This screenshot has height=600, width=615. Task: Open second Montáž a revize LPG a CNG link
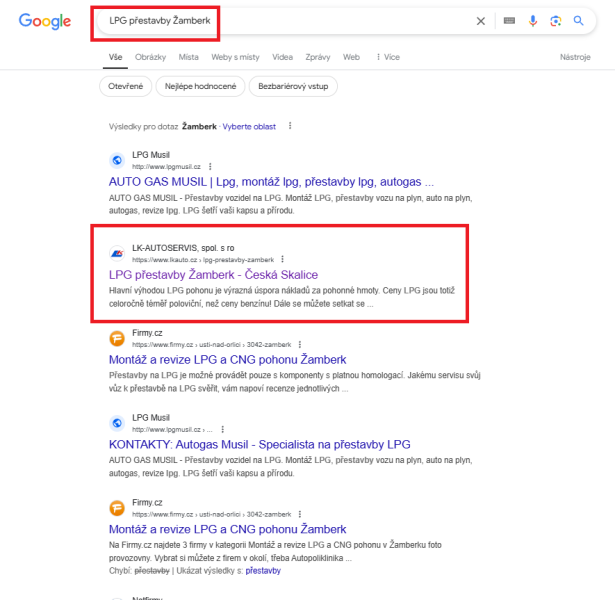coord(227,529)
